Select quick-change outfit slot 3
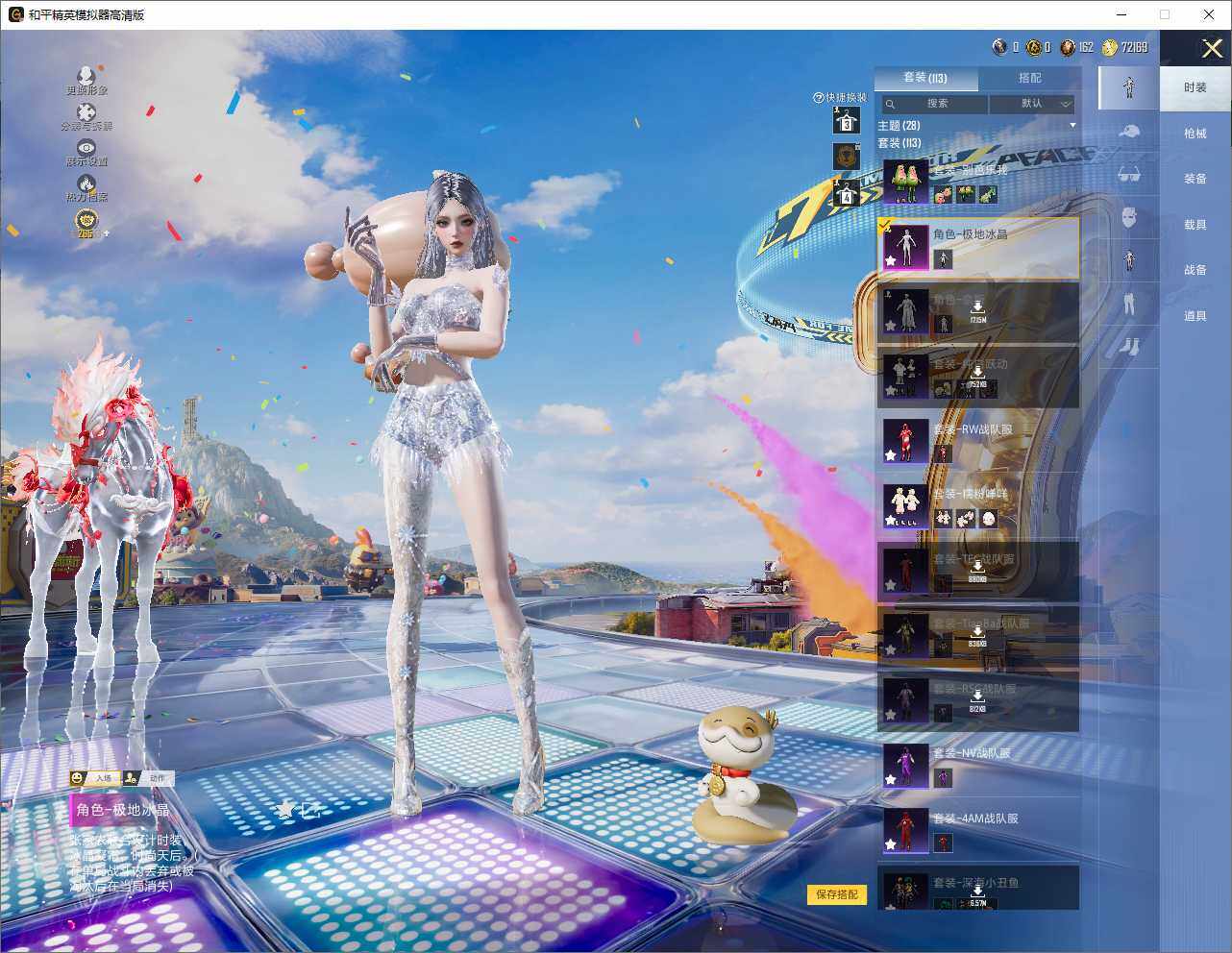The image size is (1232, 953). coord(846,119)
